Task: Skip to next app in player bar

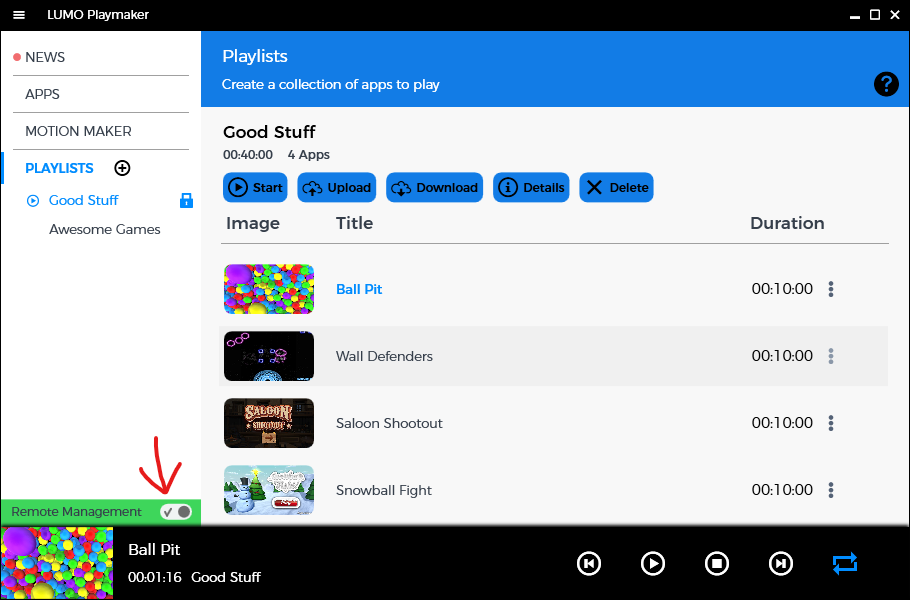Action: 781,563
